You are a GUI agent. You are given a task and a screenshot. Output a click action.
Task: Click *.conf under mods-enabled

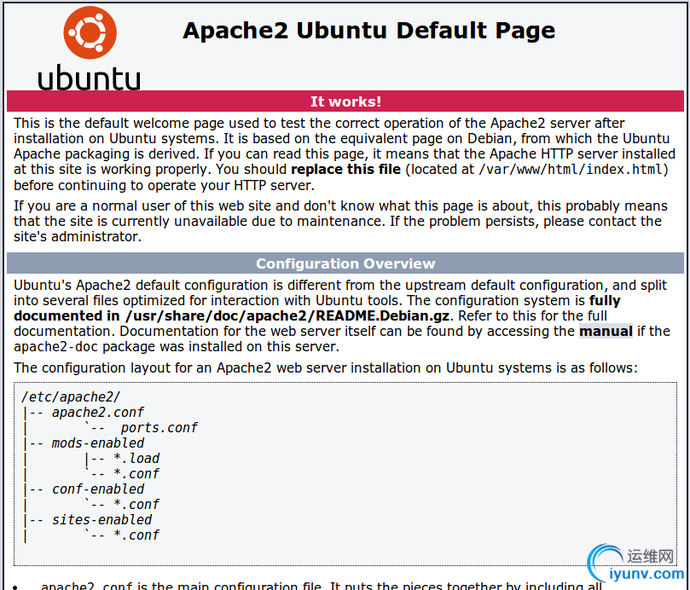pos(136,474)
